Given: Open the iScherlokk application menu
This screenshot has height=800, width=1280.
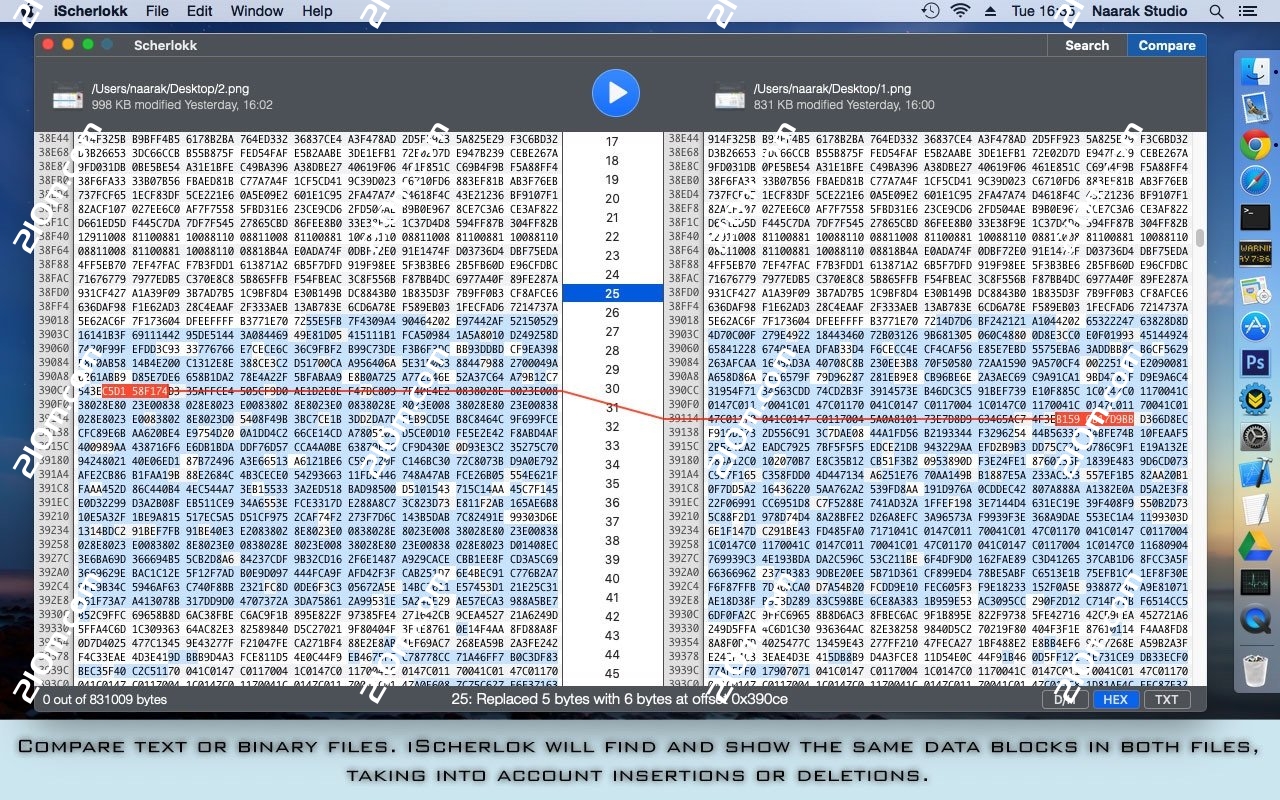Looking at the screenshot, I should [91, 11].
